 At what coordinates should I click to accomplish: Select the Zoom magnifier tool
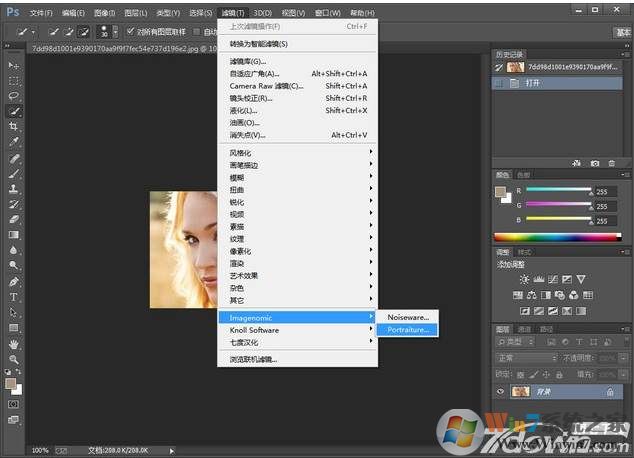pyautogui.click(x=14, y=358)
